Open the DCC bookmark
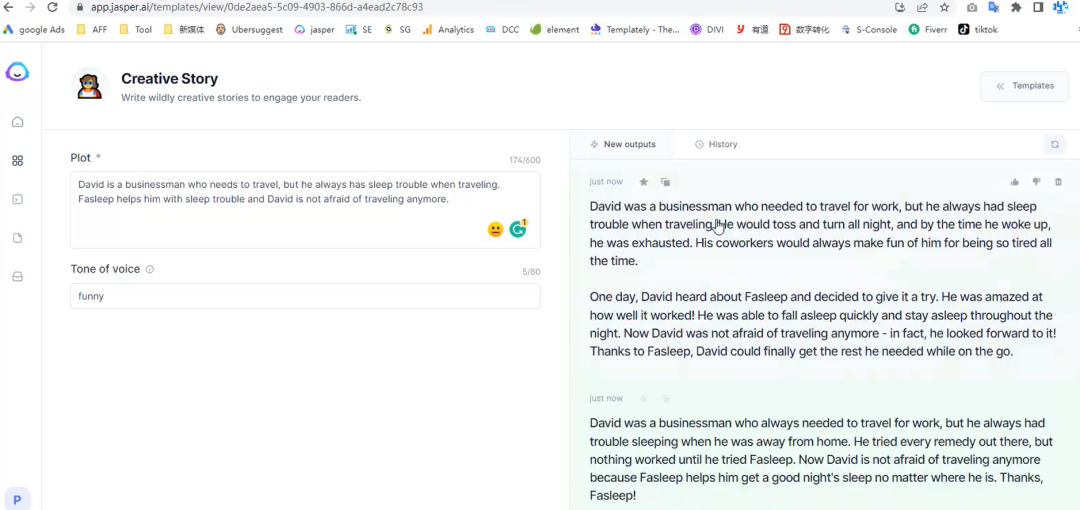1080x510 pixels. [502, 30]
